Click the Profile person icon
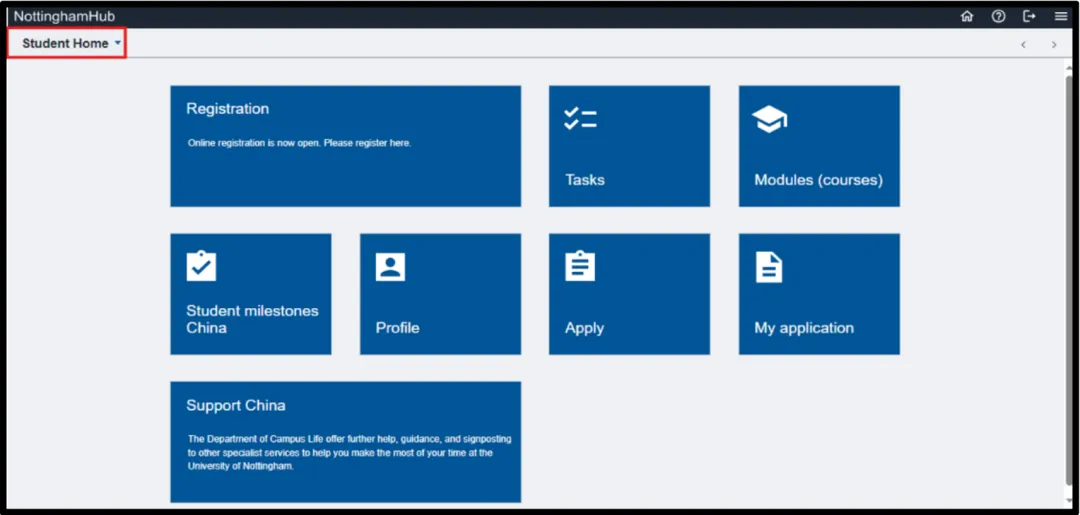Screen dimensions: 1080x515 [x=391, y=267]
